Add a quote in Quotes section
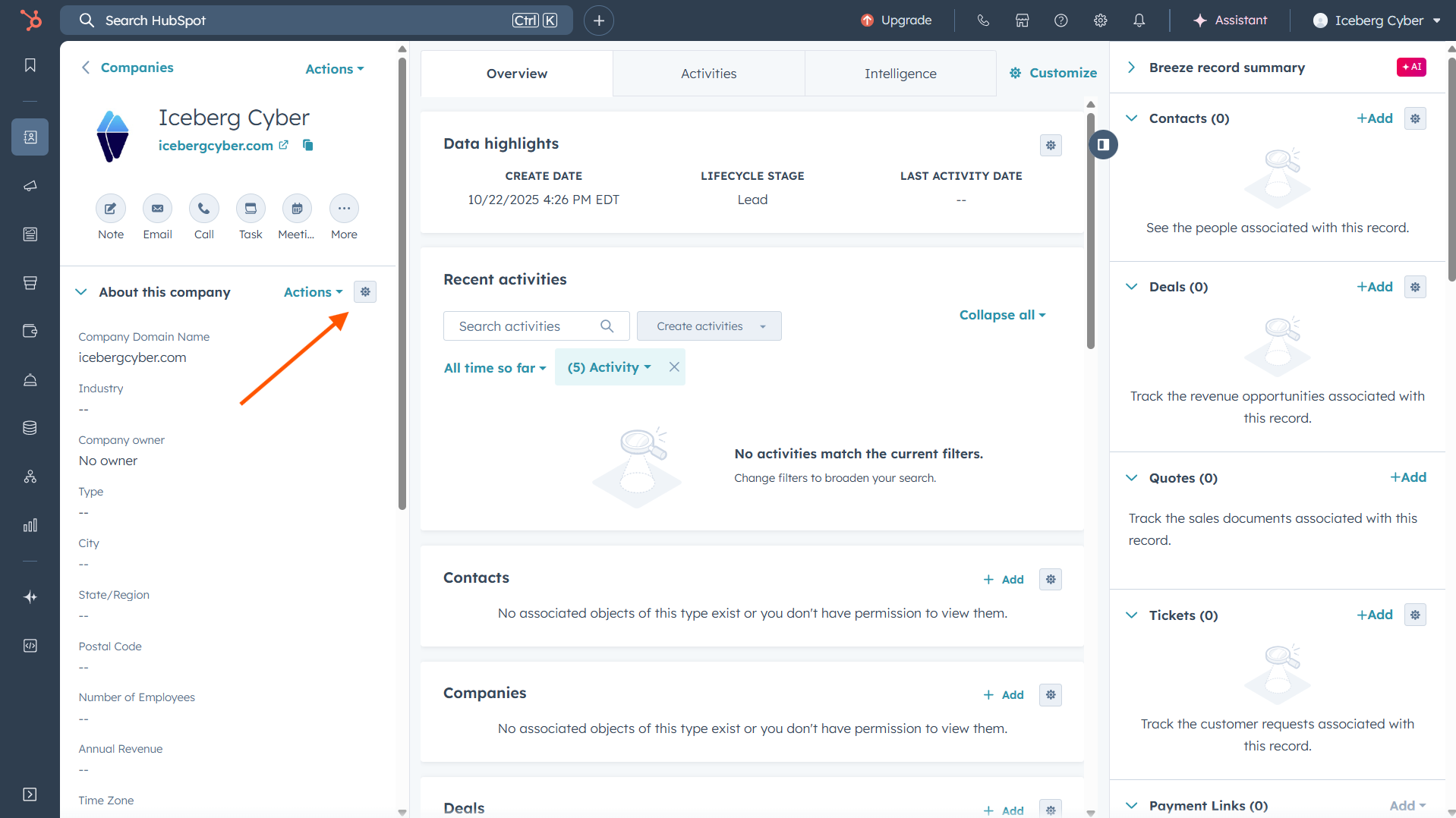This screenshot has width=1456, height=818. click(1408, 477)
